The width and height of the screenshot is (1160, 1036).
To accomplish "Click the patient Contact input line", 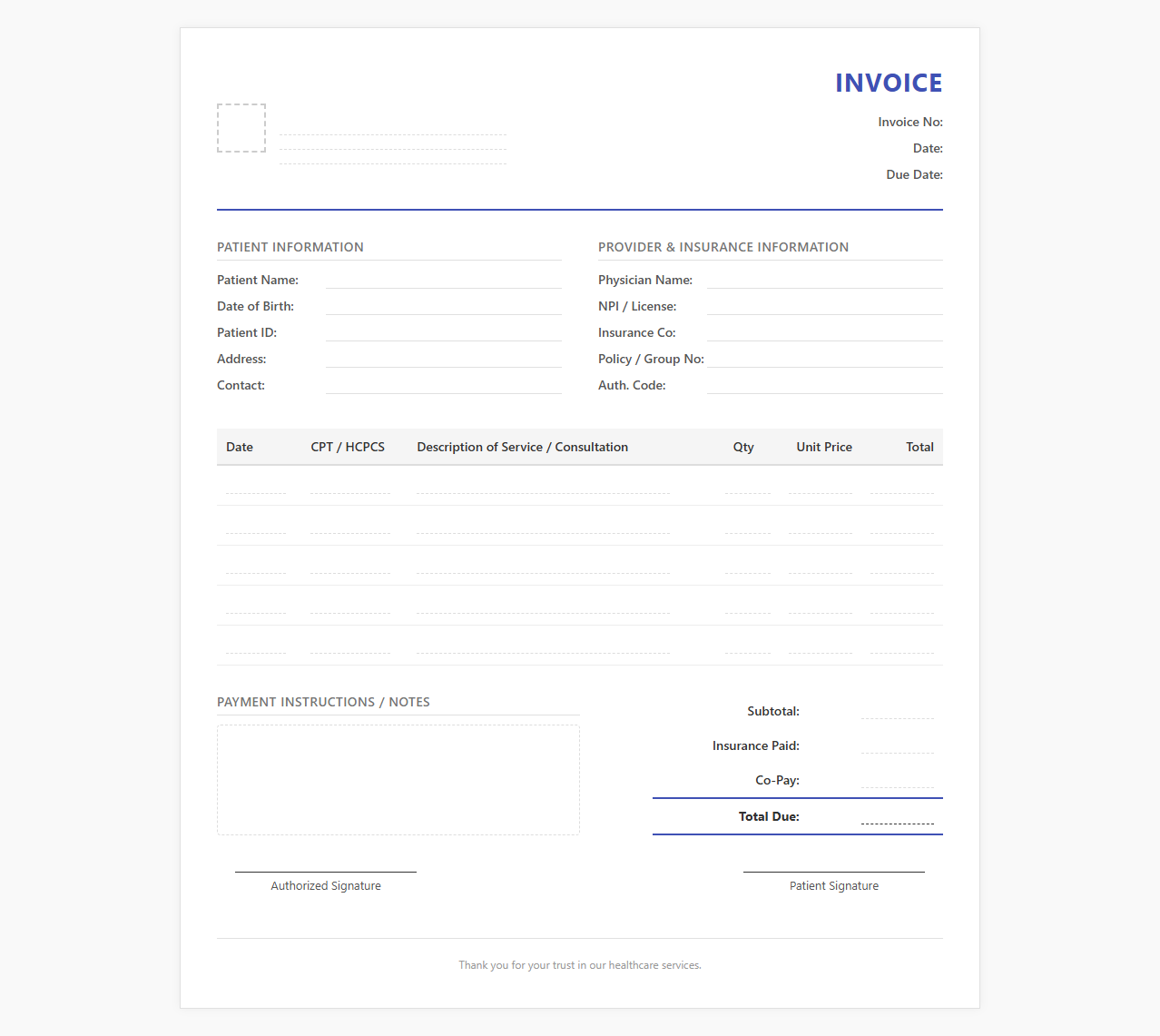I will 444,385.
